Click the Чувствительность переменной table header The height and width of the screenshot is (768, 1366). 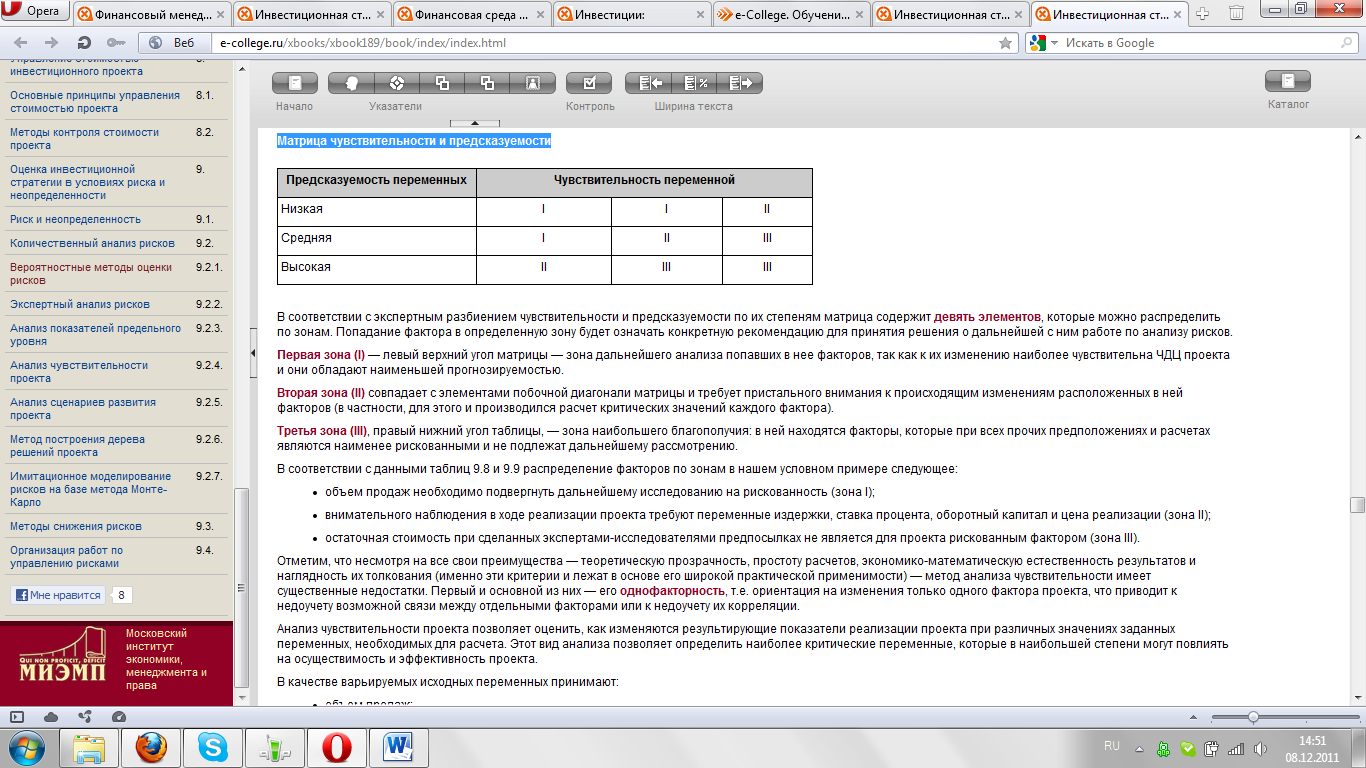tap(645, 180)
